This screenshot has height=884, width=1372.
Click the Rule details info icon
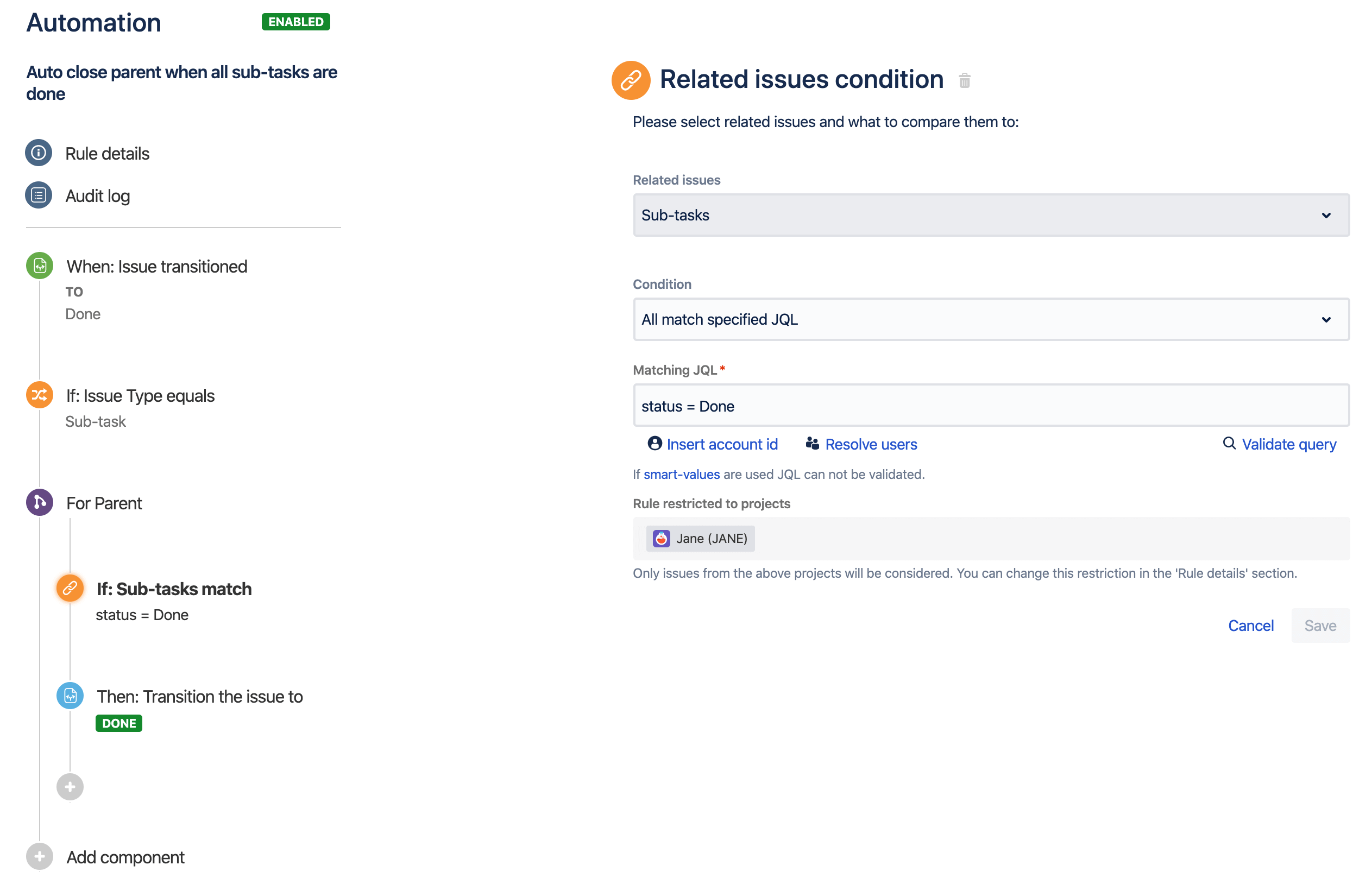[x=39, y=153]
